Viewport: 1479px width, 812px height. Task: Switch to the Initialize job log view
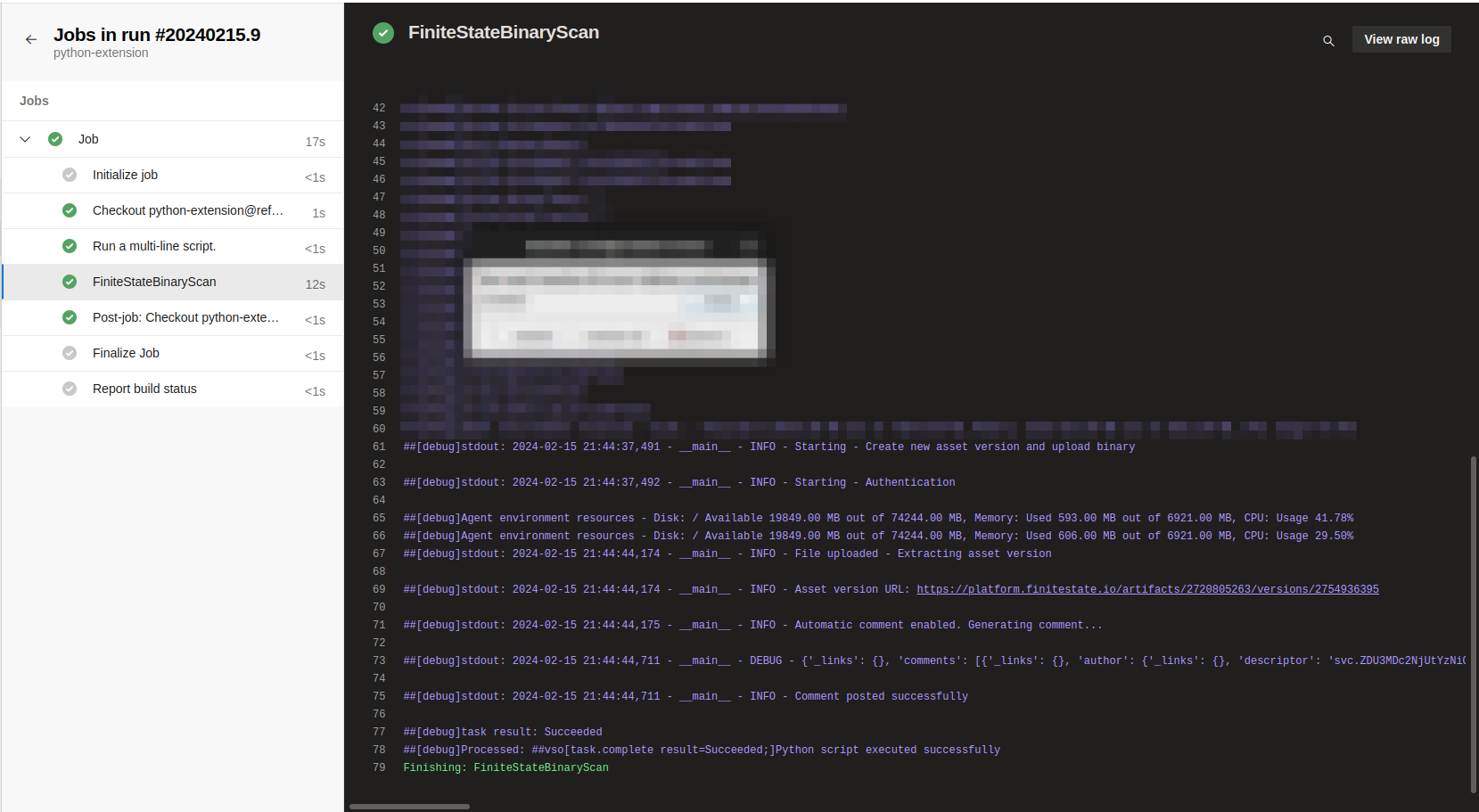[125, 175]
